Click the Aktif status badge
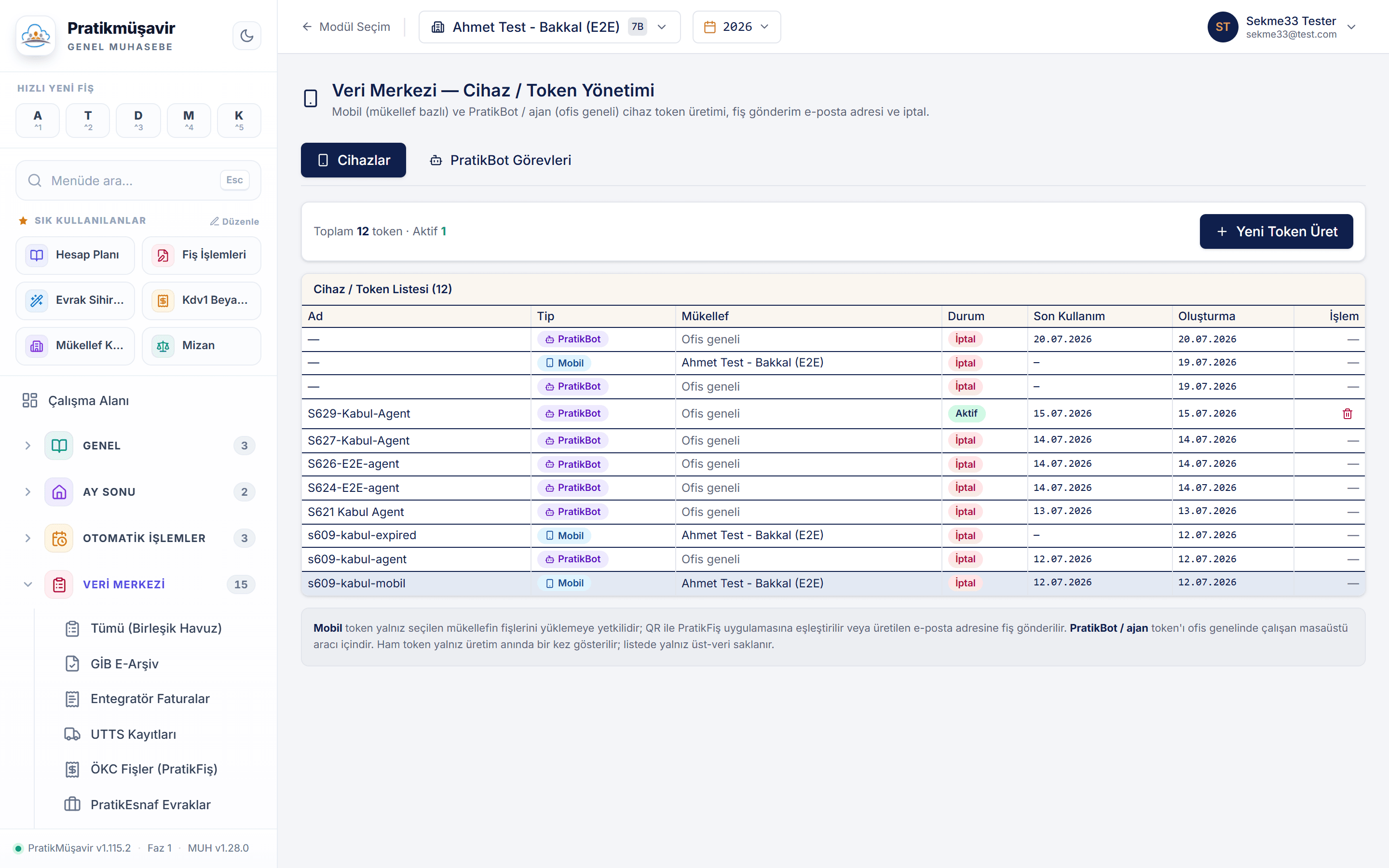Image resolution: width=1389 pixels, height=868 pixels. pyautogui.click(x=966, y=413)
